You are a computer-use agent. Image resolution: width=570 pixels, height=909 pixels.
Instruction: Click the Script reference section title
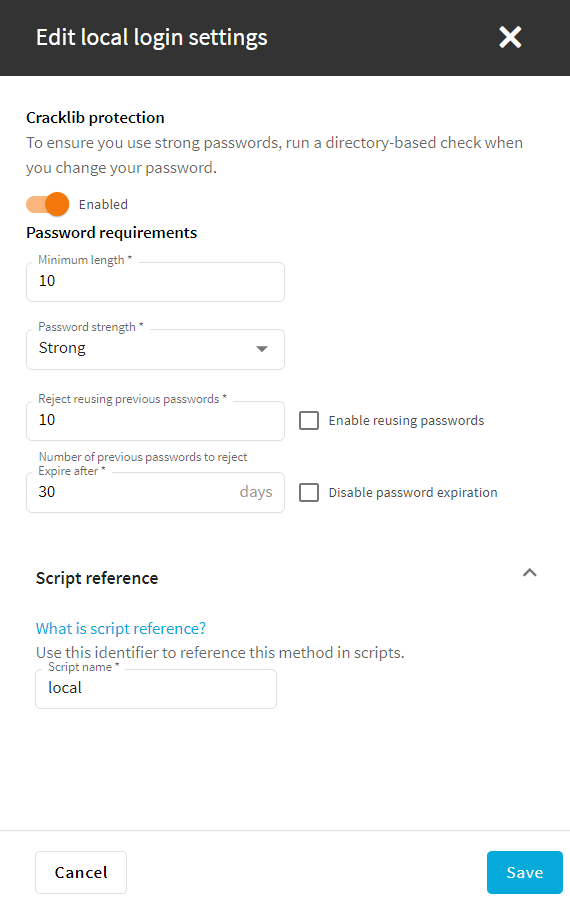click(97, 578)
